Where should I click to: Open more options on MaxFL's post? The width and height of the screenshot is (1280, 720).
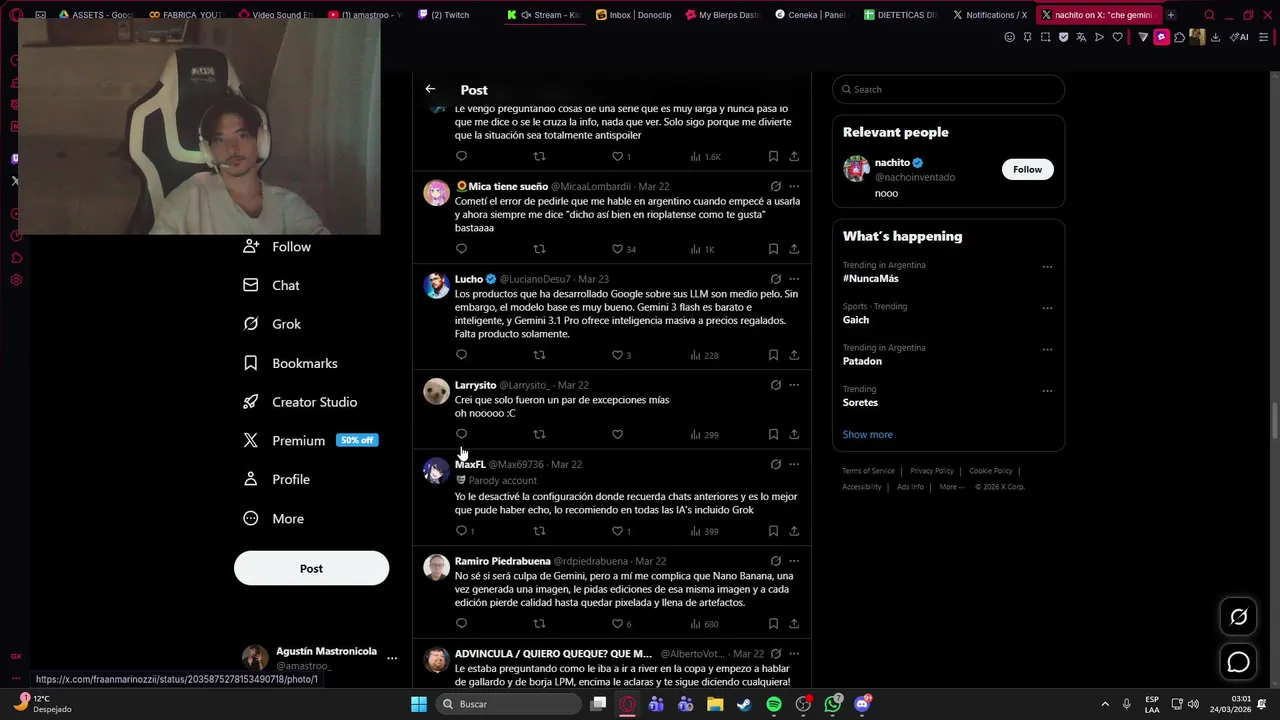pos(794,464)
